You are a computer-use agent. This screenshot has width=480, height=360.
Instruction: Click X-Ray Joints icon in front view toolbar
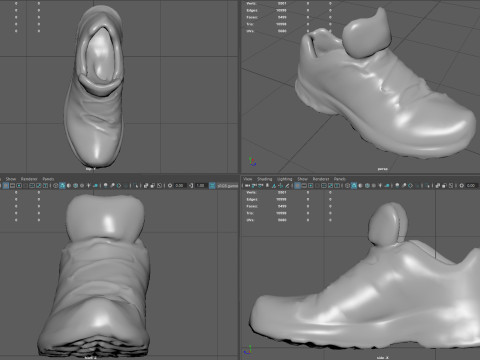159,185
